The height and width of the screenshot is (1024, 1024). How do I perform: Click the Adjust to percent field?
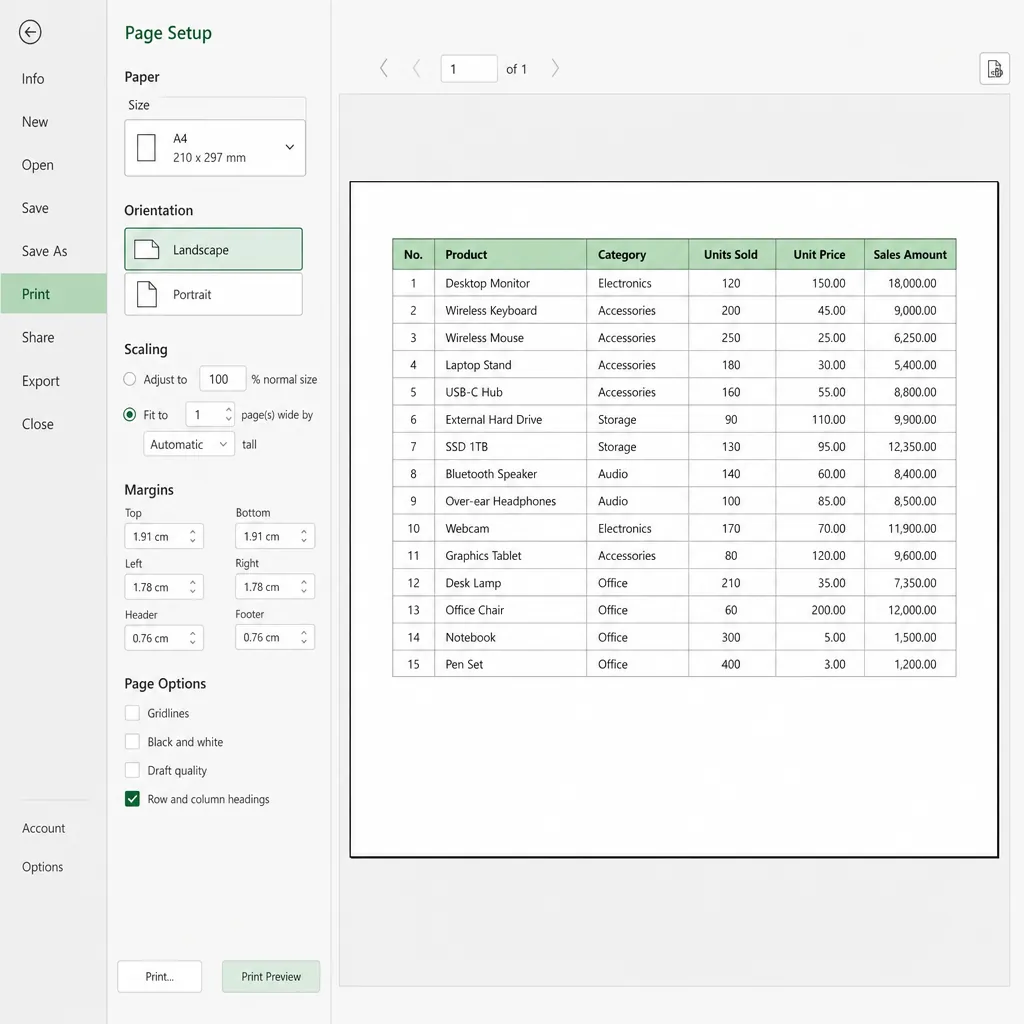pyautogui.click(x=223, y=379)
